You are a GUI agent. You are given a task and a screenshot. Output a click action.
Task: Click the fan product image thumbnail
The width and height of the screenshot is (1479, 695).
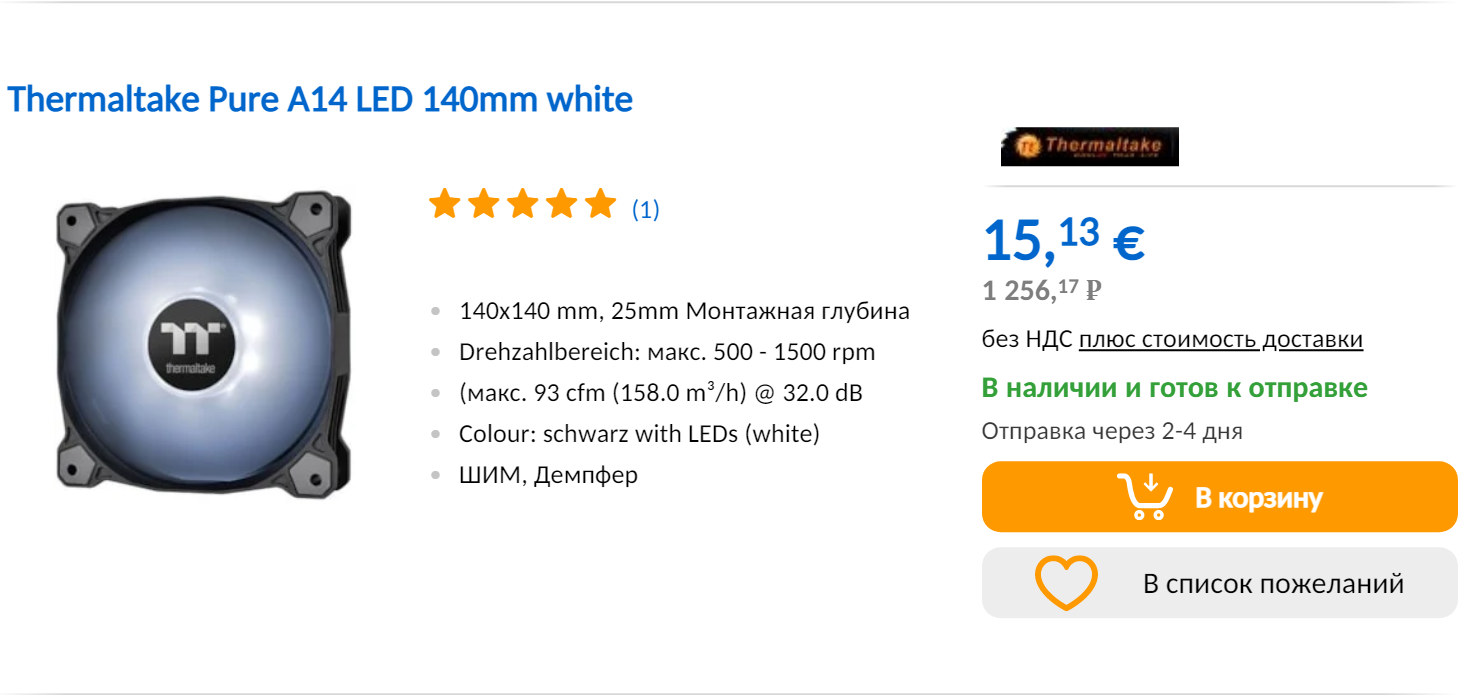pos(204,341)
